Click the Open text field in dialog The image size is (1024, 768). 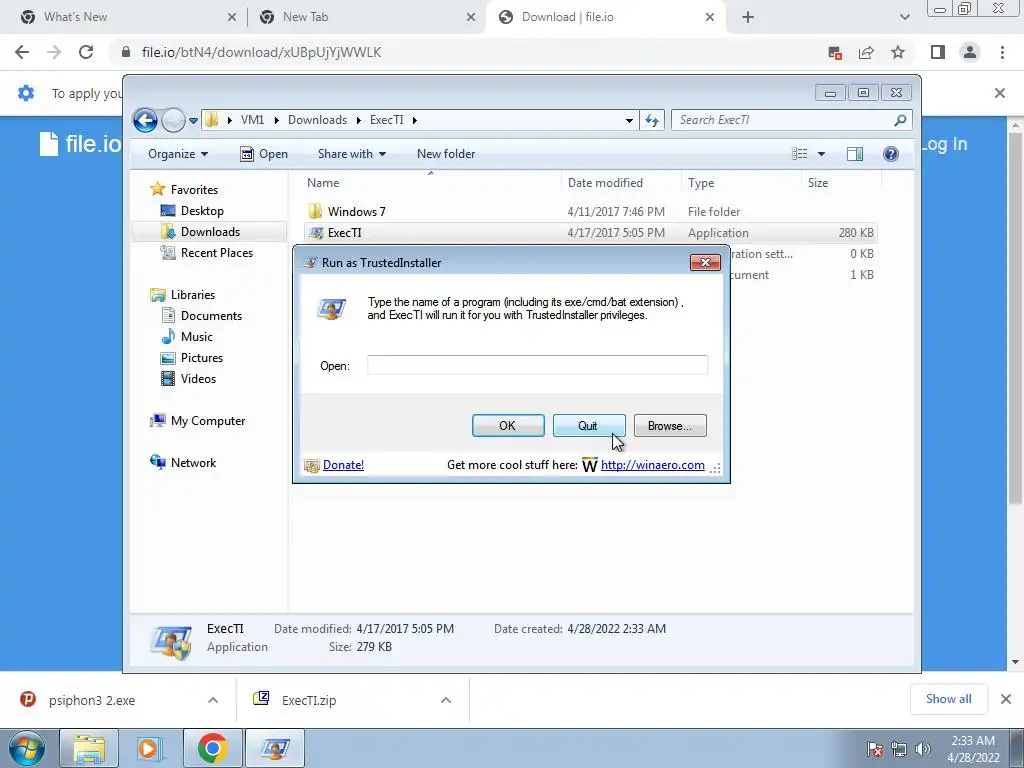point(537,365)
